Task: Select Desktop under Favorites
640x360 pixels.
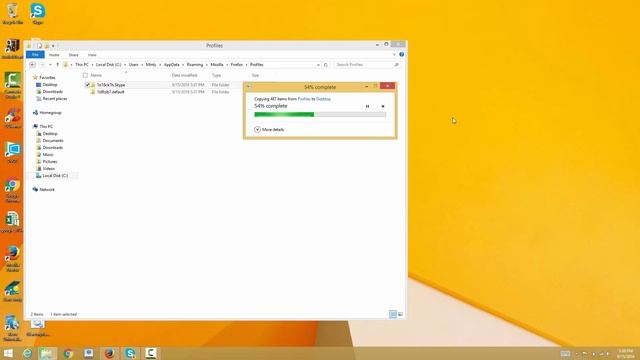Action: (50, 84)
